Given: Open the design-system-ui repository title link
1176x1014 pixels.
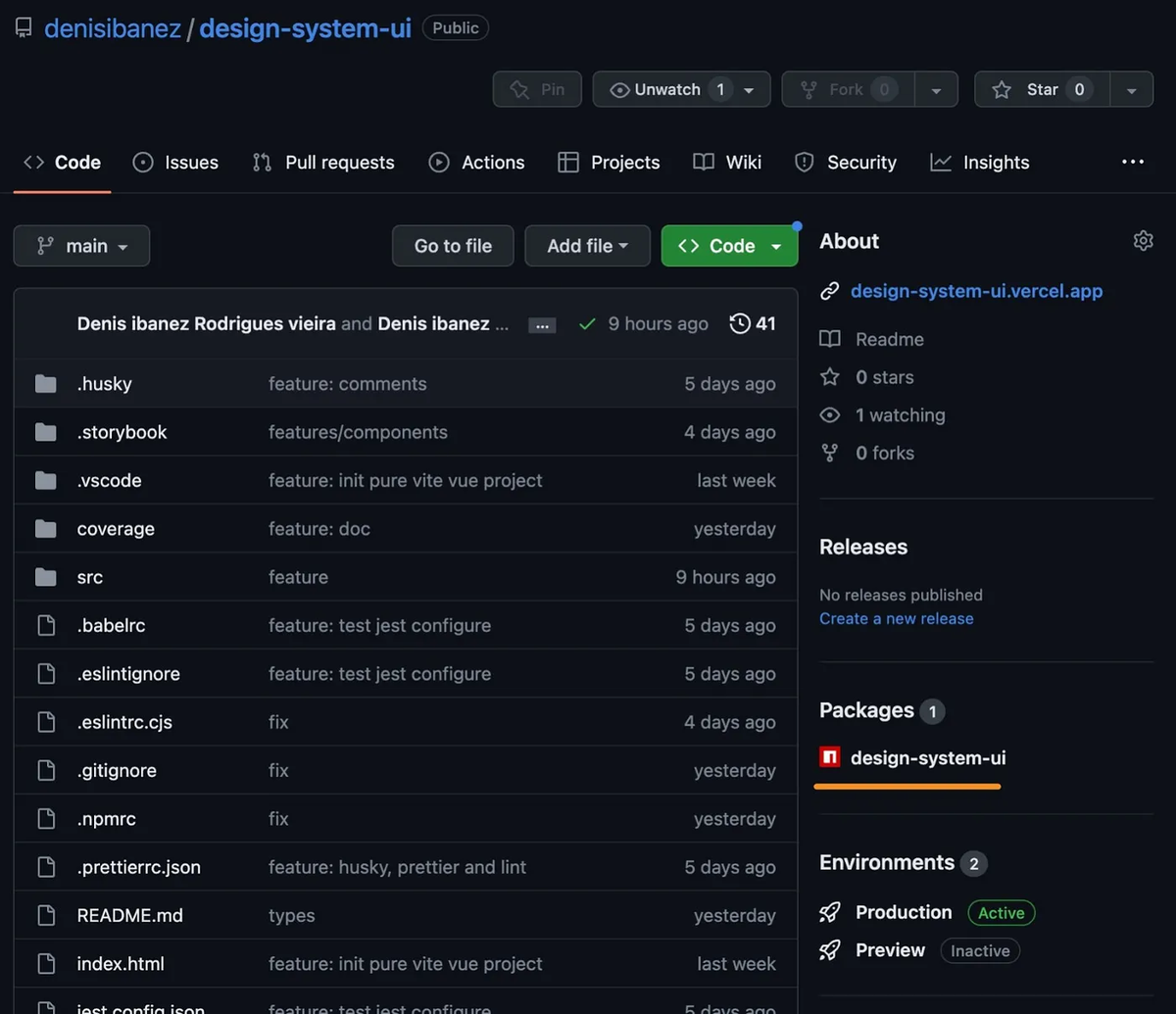Looking at the screenshot, I should pyautogui.click(x=305, y=28).
